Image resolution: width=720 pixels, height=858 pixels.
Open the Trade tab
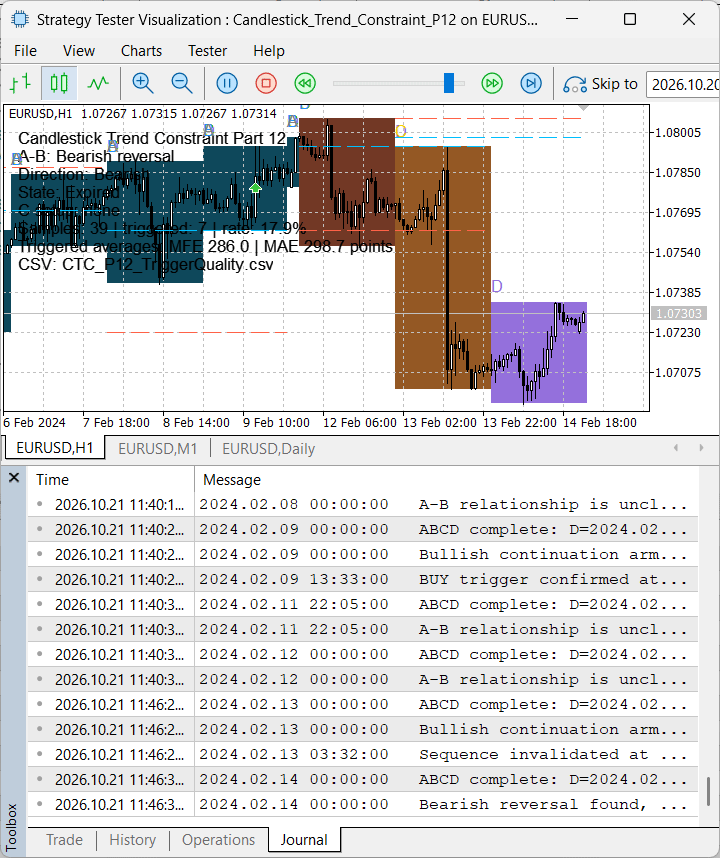[64, 839]
